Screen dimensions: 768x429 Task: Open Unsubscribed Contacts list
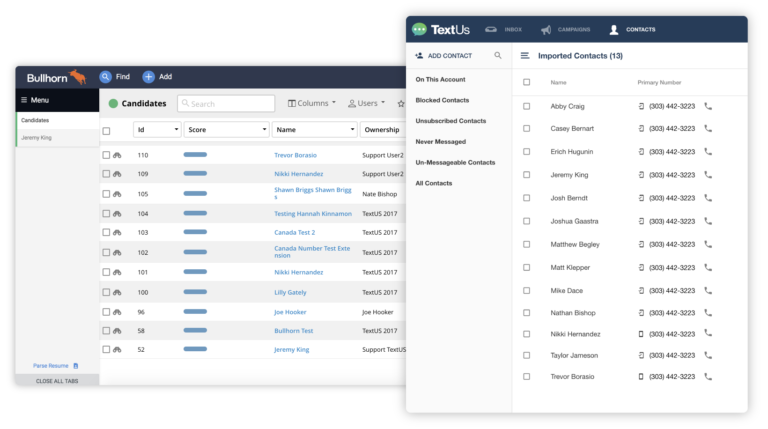coord(451,121)
